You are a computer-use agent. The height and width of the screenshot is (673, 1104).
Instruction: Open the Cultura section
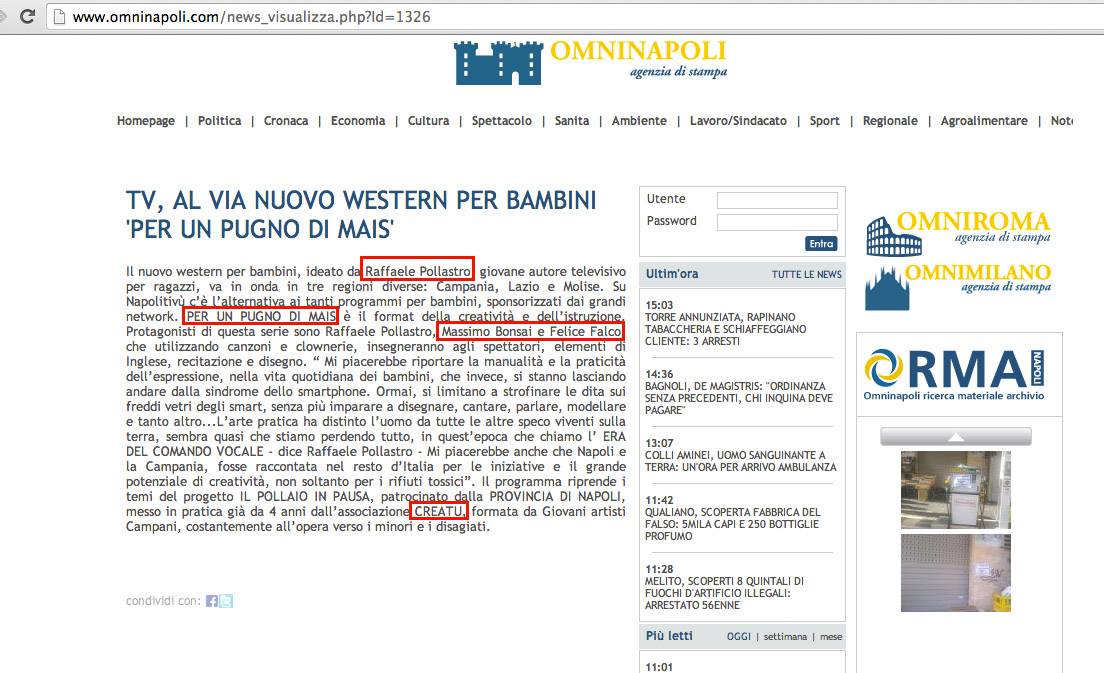point(428,120)
